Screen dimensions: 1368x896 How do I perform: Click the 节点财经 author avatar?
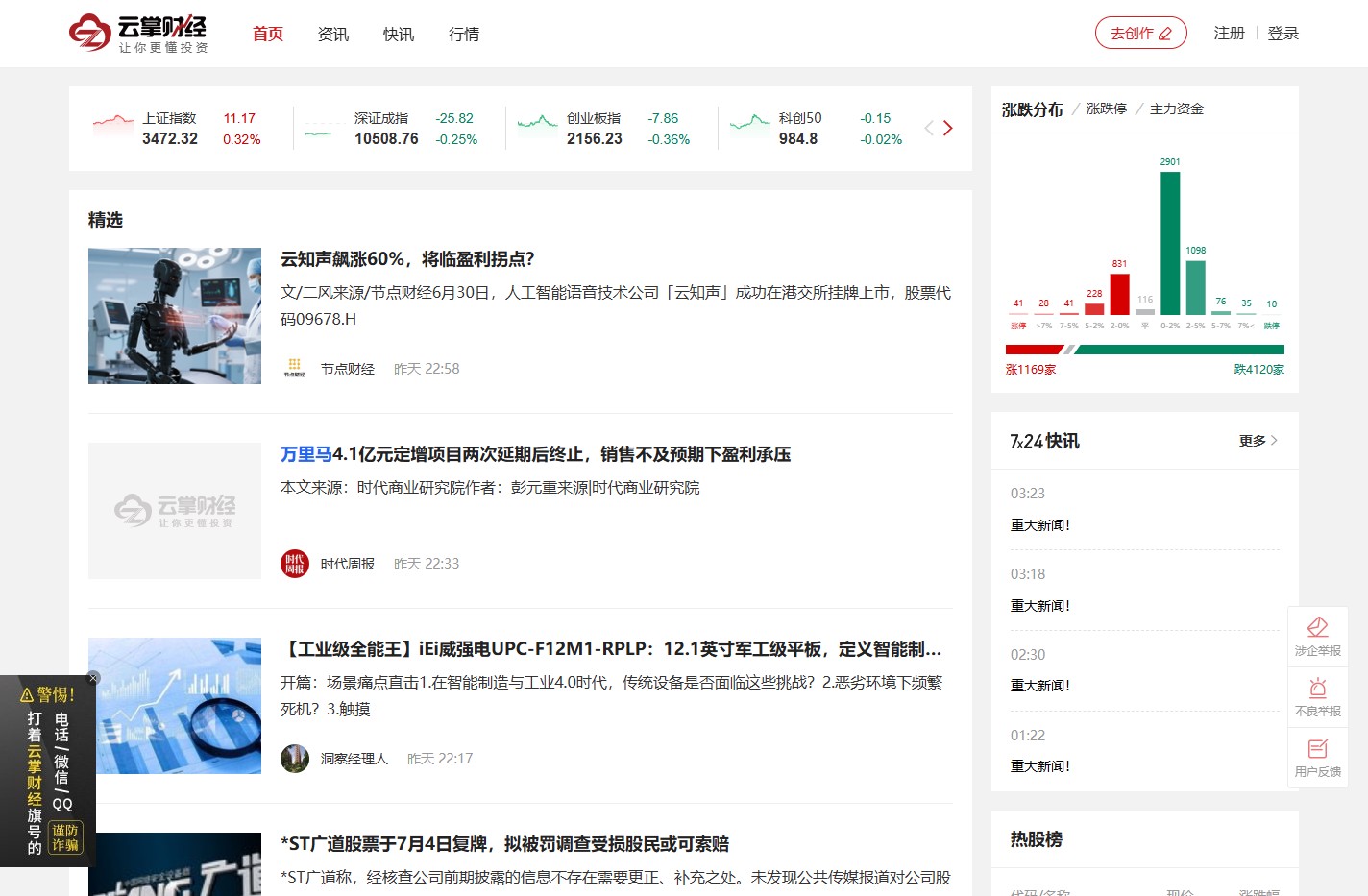295,368
